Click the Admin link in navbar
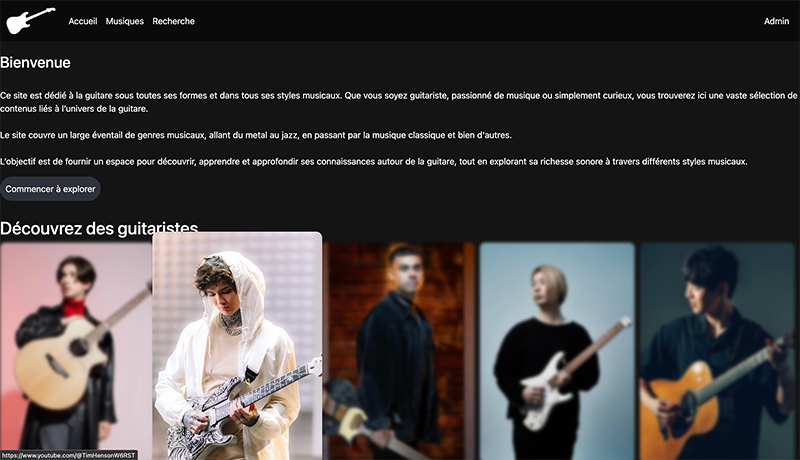The width and height of the screenshot is (800, 460). pyautogui.click(x=776, y=21)
